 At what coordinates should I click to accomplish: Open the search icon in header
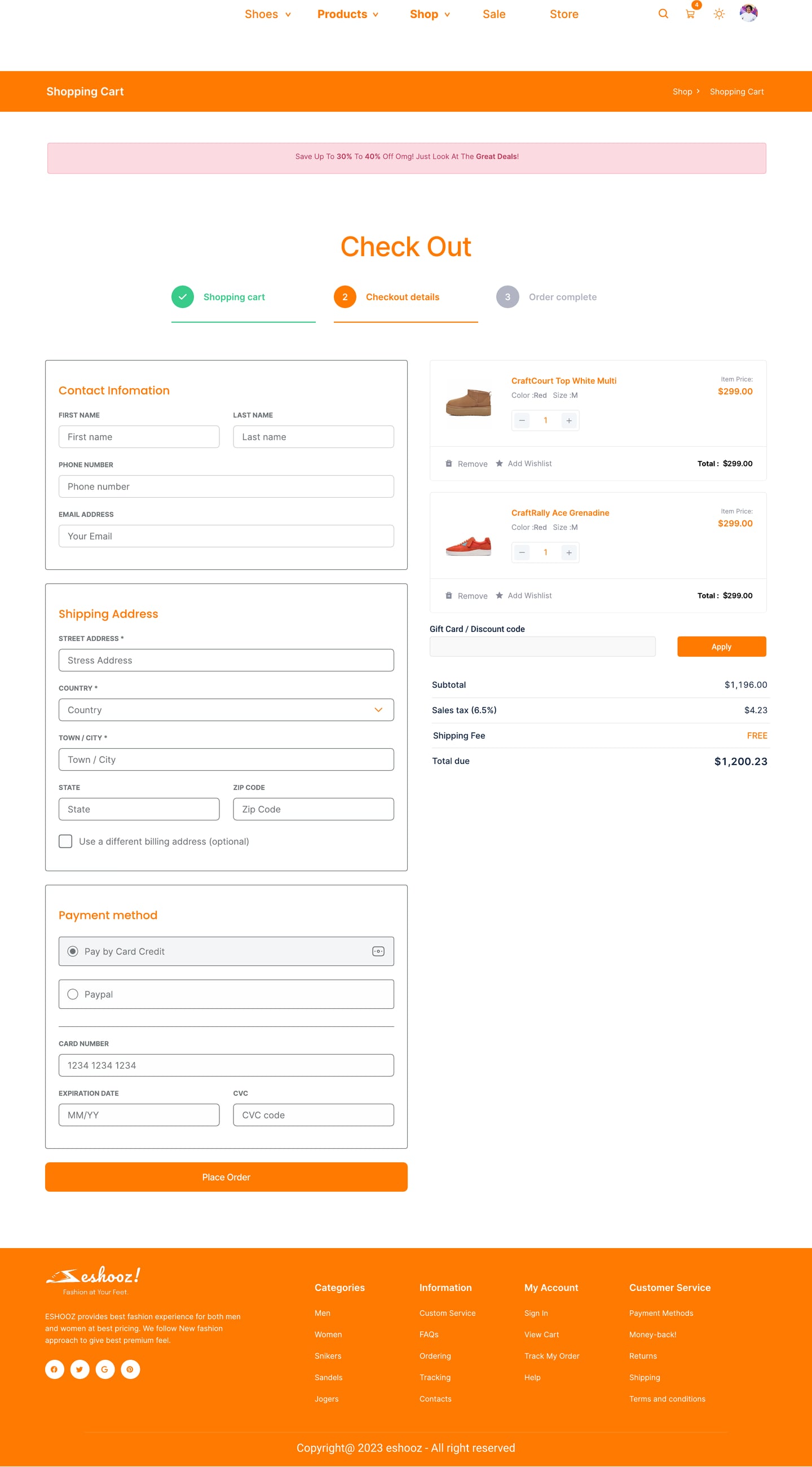pos(663,14)
